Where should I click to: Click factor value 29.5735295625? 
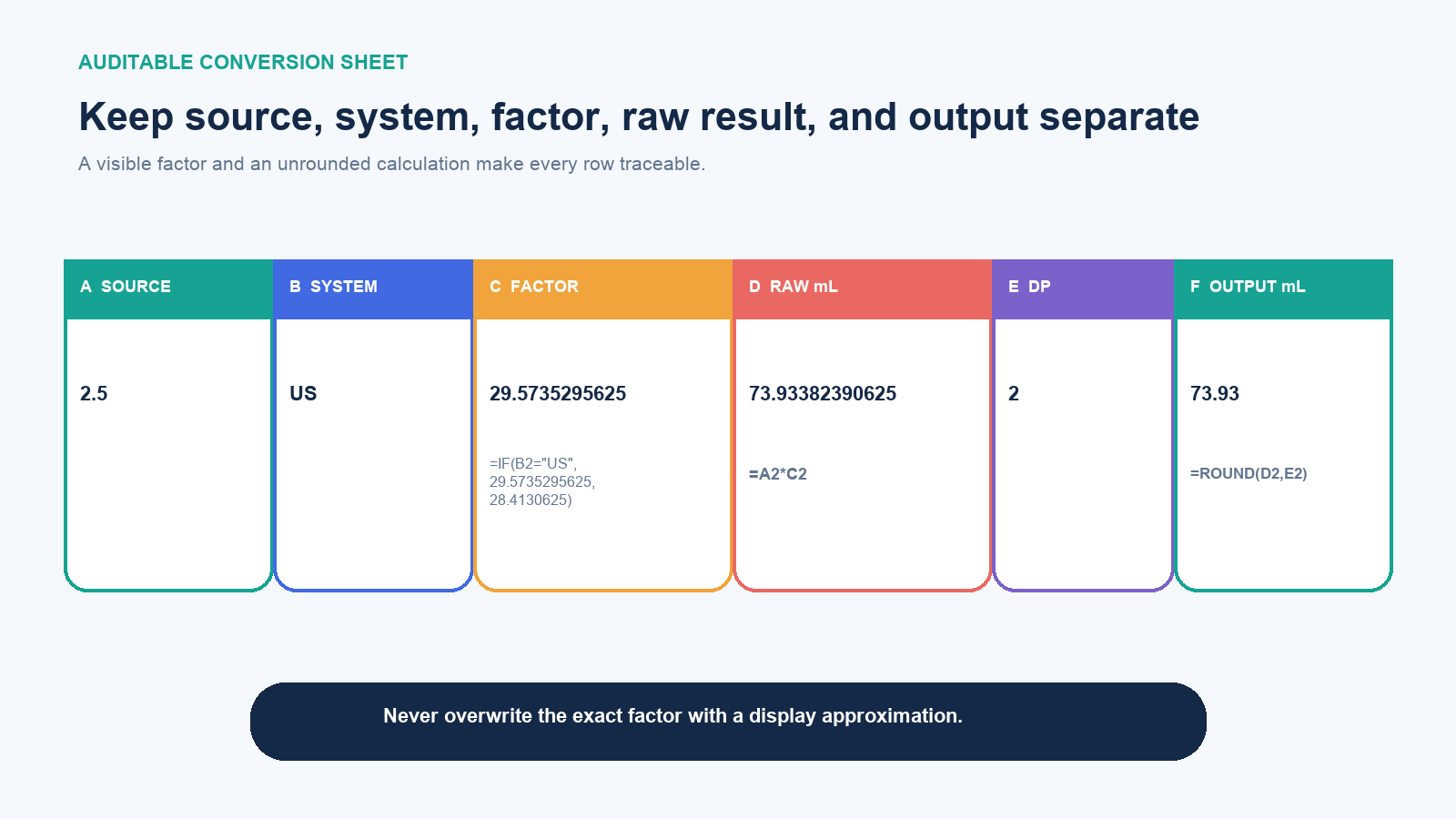(x=558, y=394)
